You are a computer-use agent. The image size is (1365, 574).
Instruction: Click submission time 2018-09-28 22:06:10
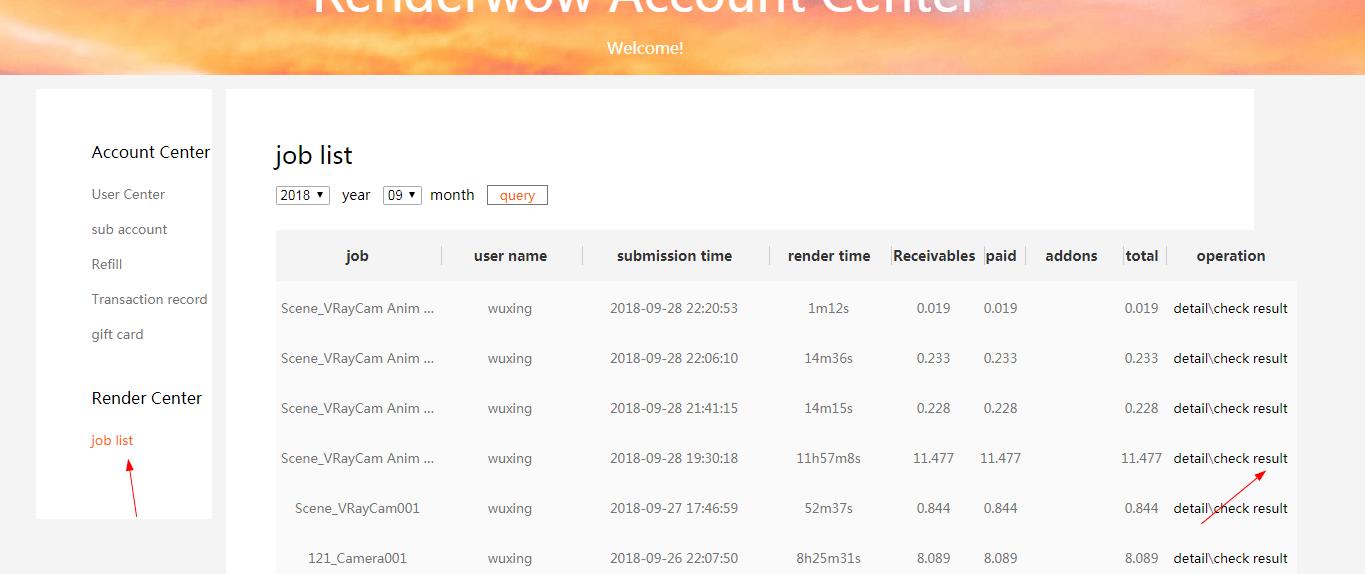pos(674,358)
